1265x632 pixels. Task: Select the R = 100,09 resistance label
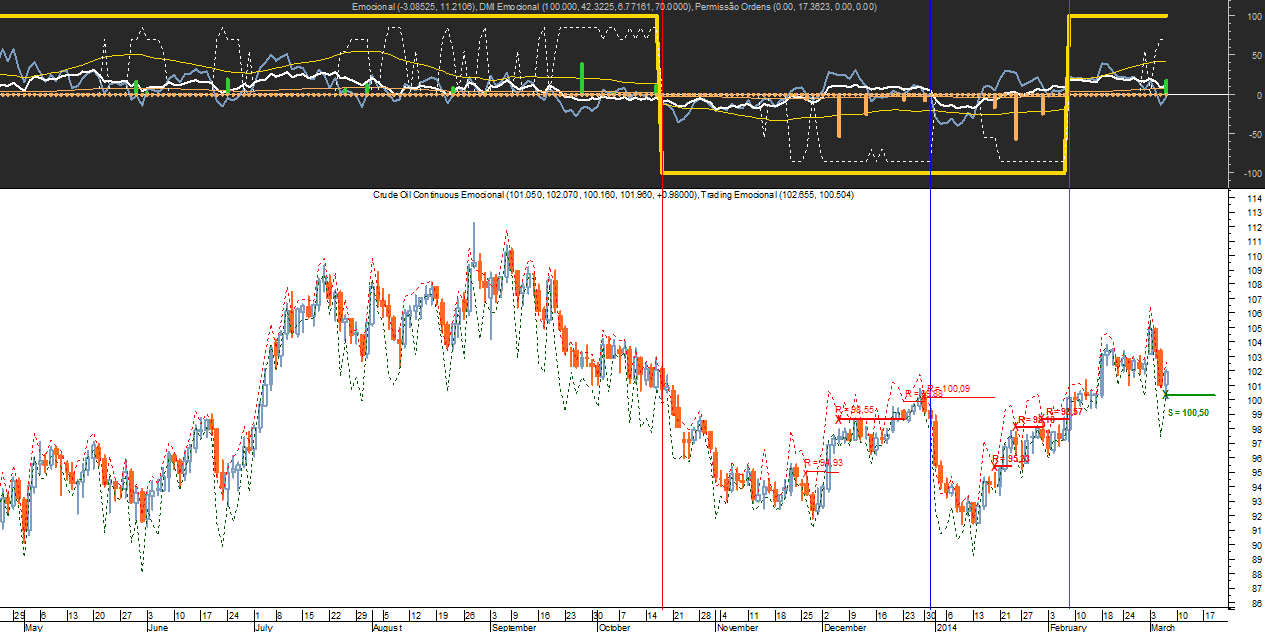(948, 389)
